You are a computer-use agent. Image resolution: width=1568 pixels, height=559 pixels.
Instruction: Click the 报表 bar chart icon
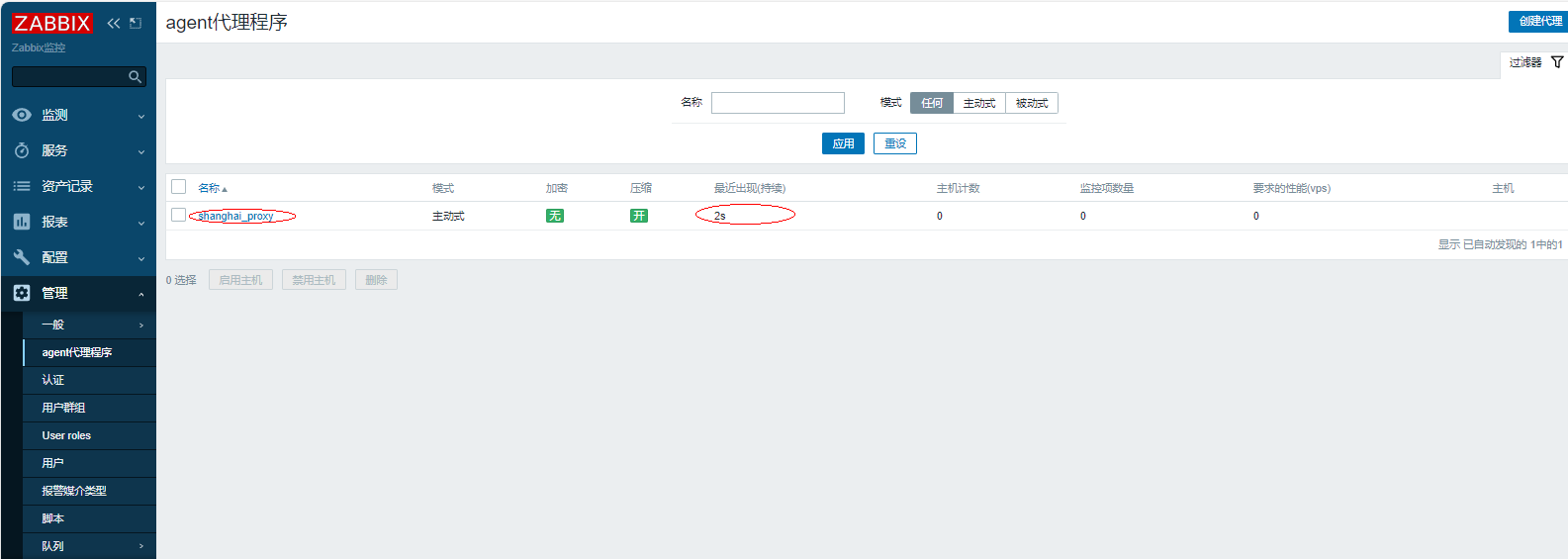[x=22, y=222]
